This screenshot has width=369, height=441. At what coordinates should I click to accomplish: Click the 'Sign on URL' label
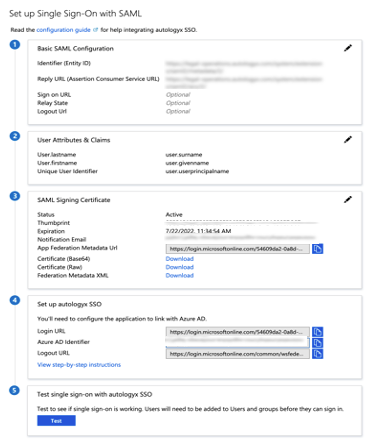[54, 95]
